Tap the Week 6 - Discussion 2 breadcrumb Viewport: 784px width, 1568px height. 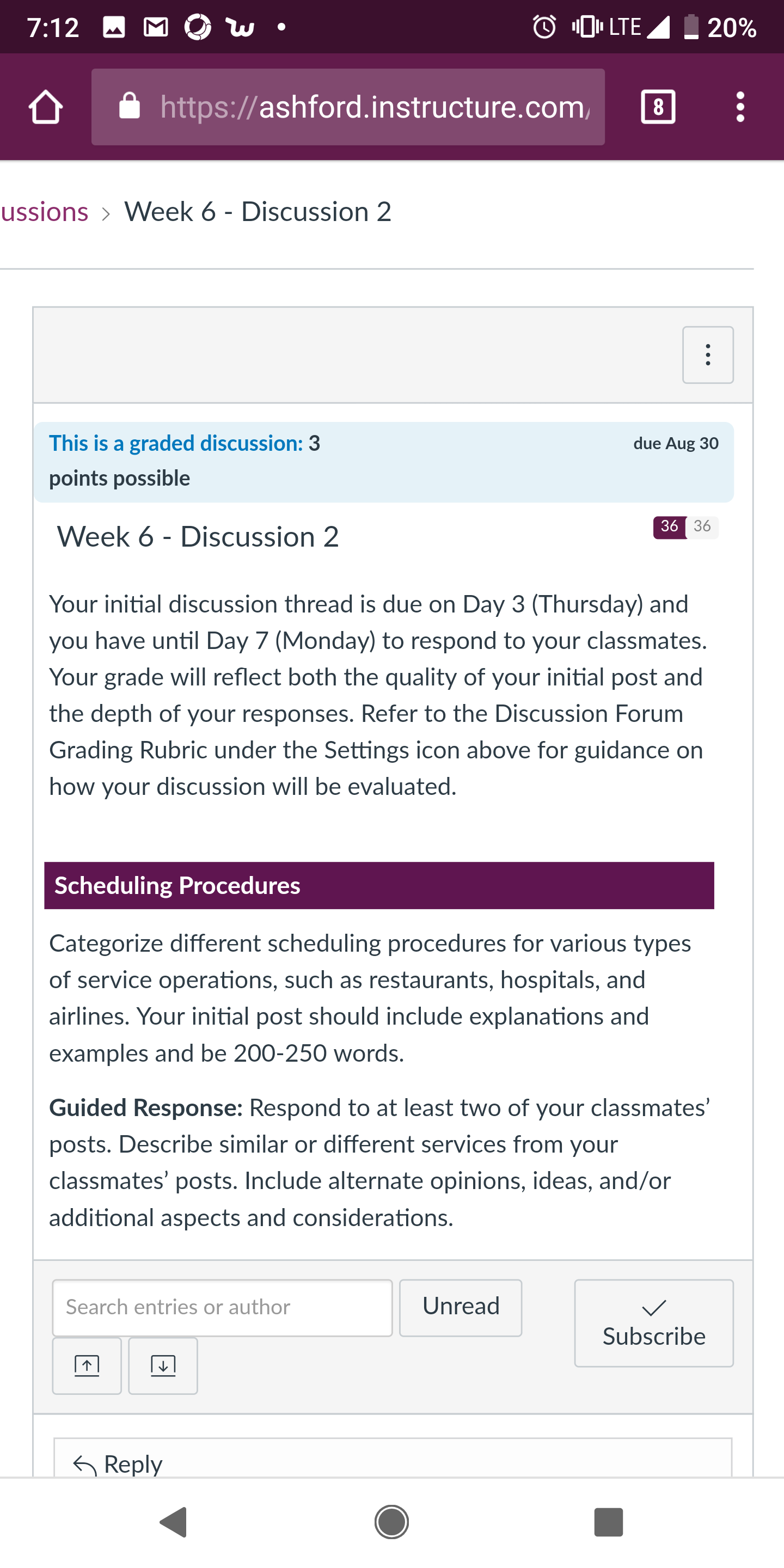pos(258,212)
